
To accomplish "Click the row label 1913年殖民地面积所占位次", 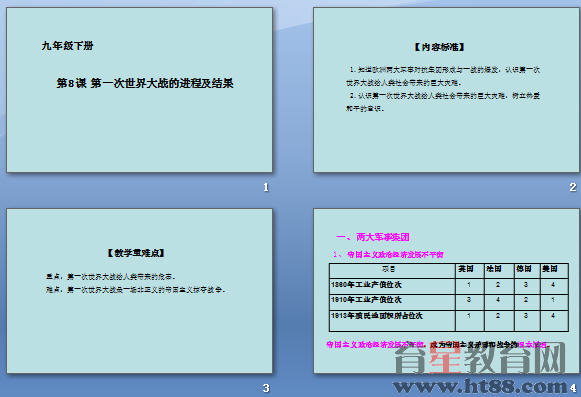I will click(x=376, y=315).
